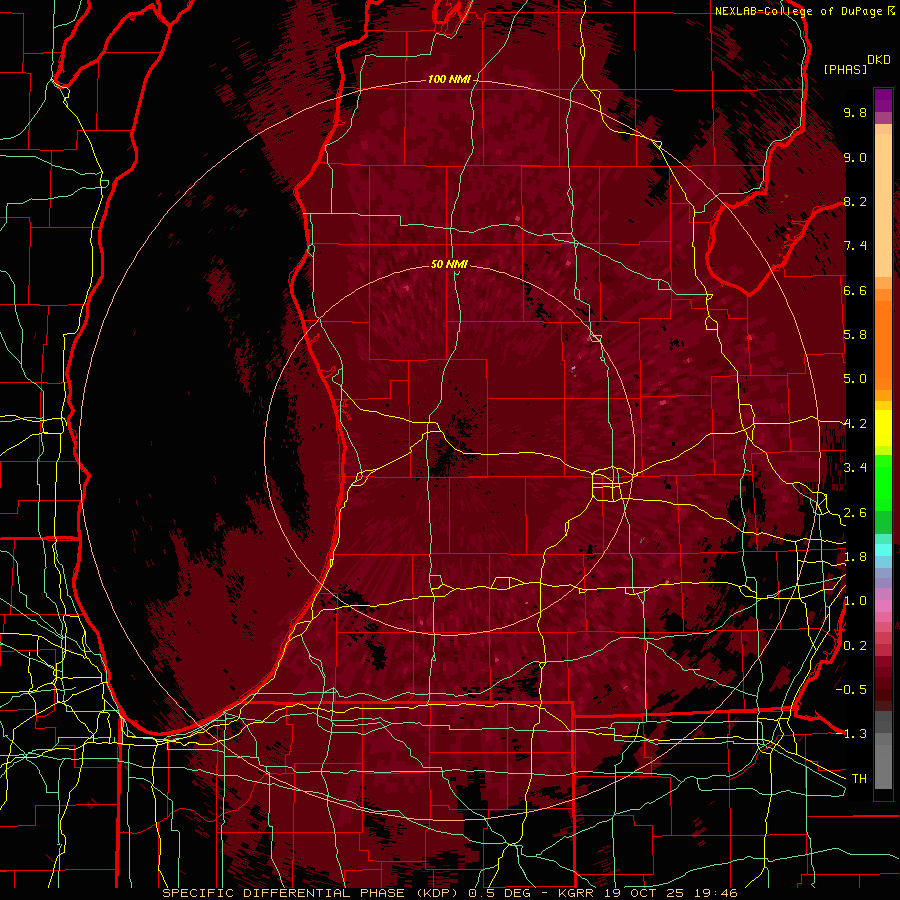Click the [PHAS] legend unit label
Screen dimensions: 900x900
point(845,69)
